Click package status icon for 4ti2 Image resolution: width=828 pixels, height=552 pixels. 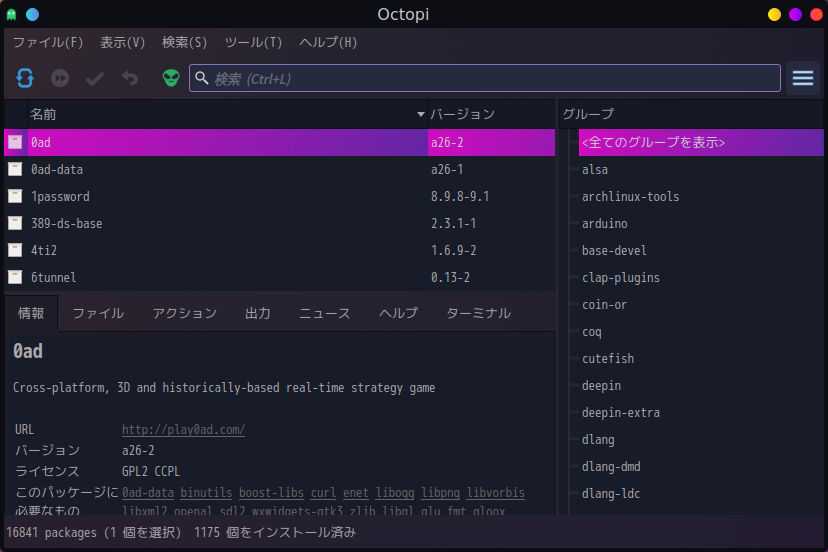tap(15, 250)
